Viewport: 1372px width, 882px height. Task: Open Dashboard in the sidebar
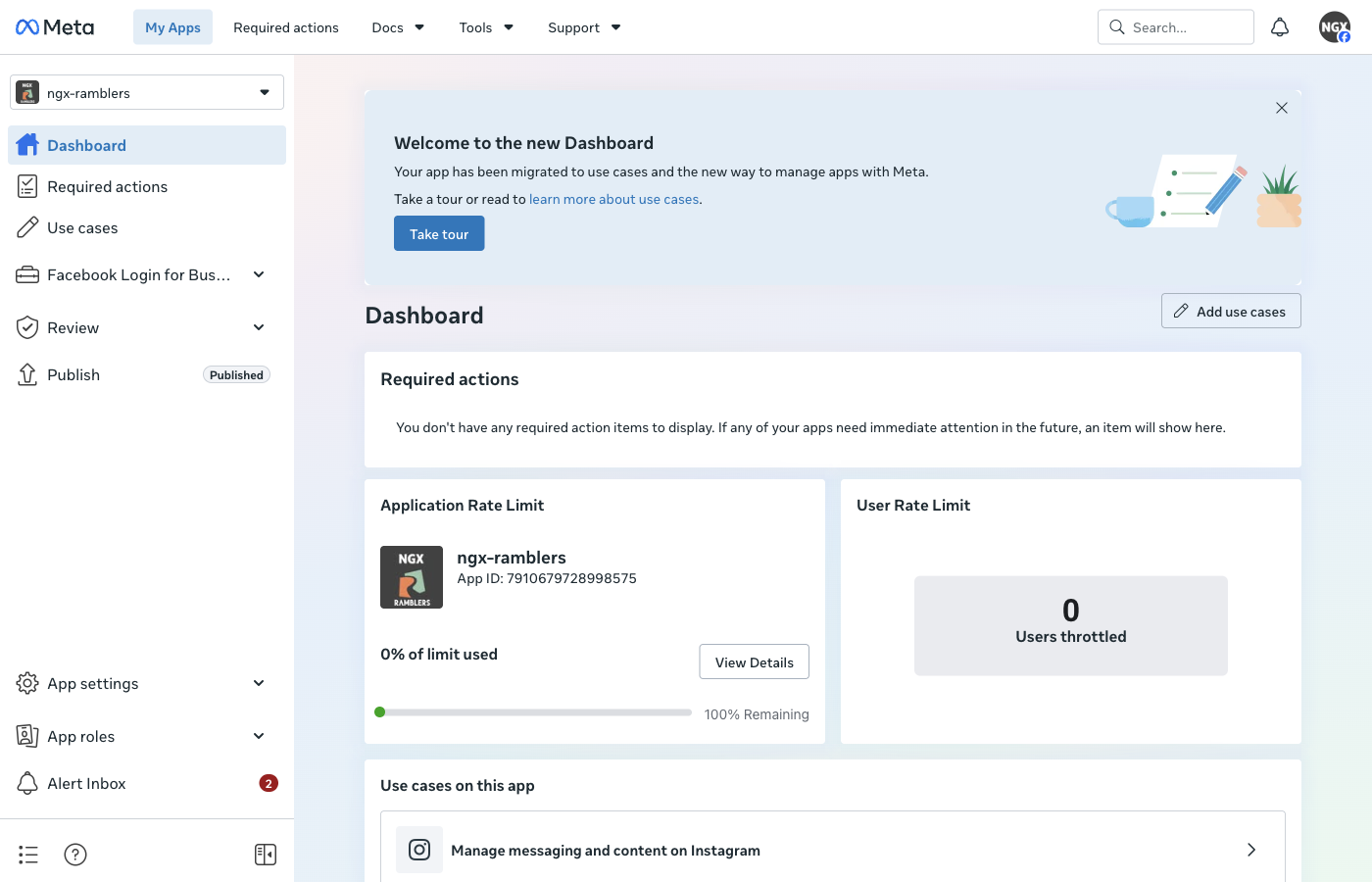coord(147,145)
